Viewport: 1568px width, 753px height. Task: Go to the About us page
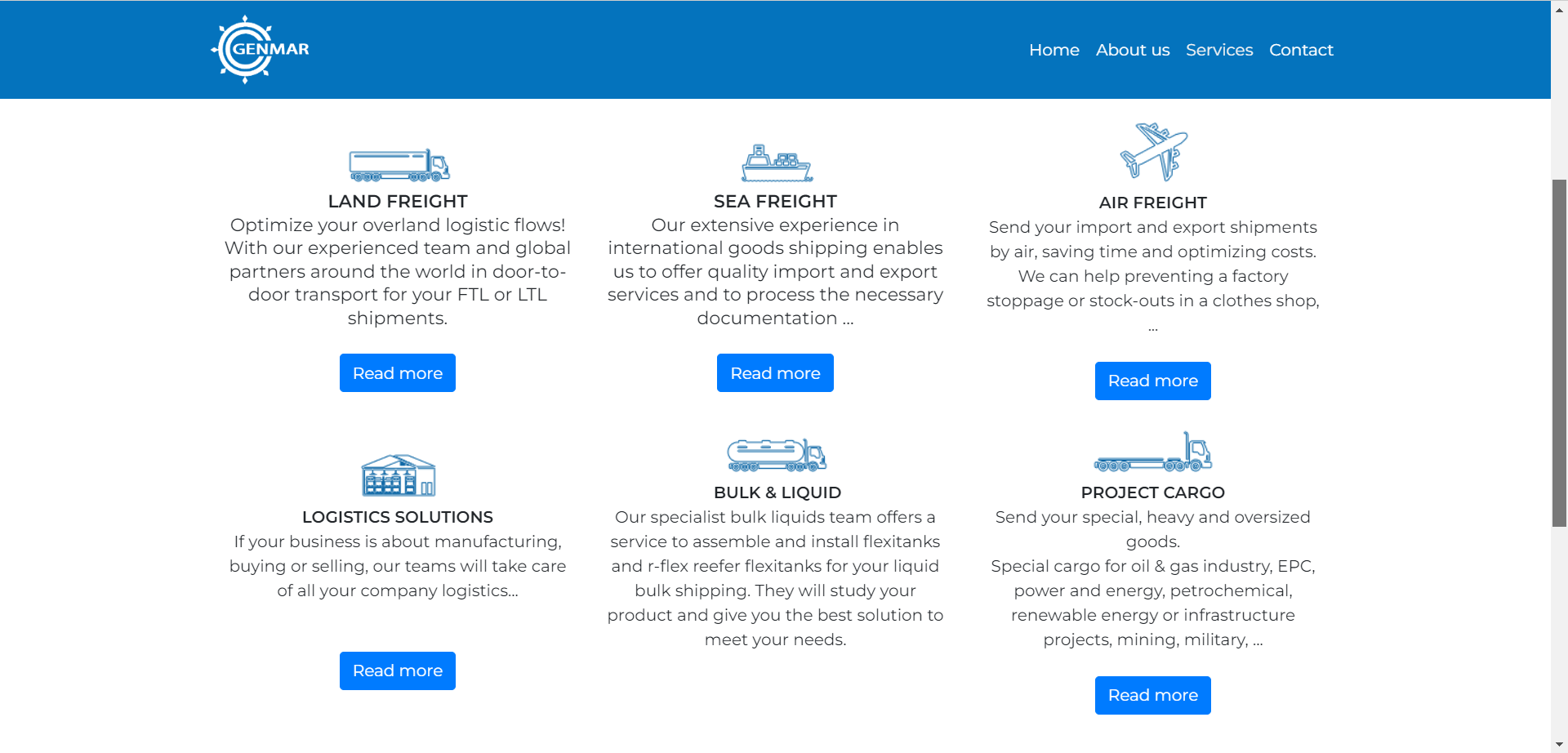coord(1132,50)
